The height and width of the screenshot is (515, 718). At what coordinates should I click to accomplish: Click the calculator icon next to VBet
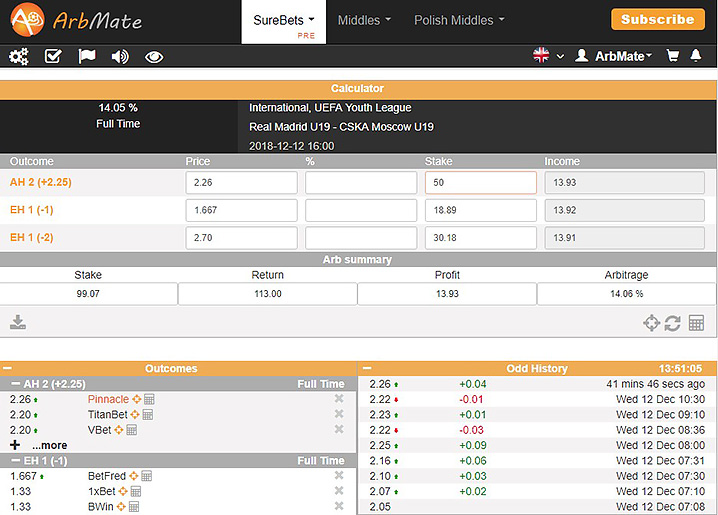[131, 430]
